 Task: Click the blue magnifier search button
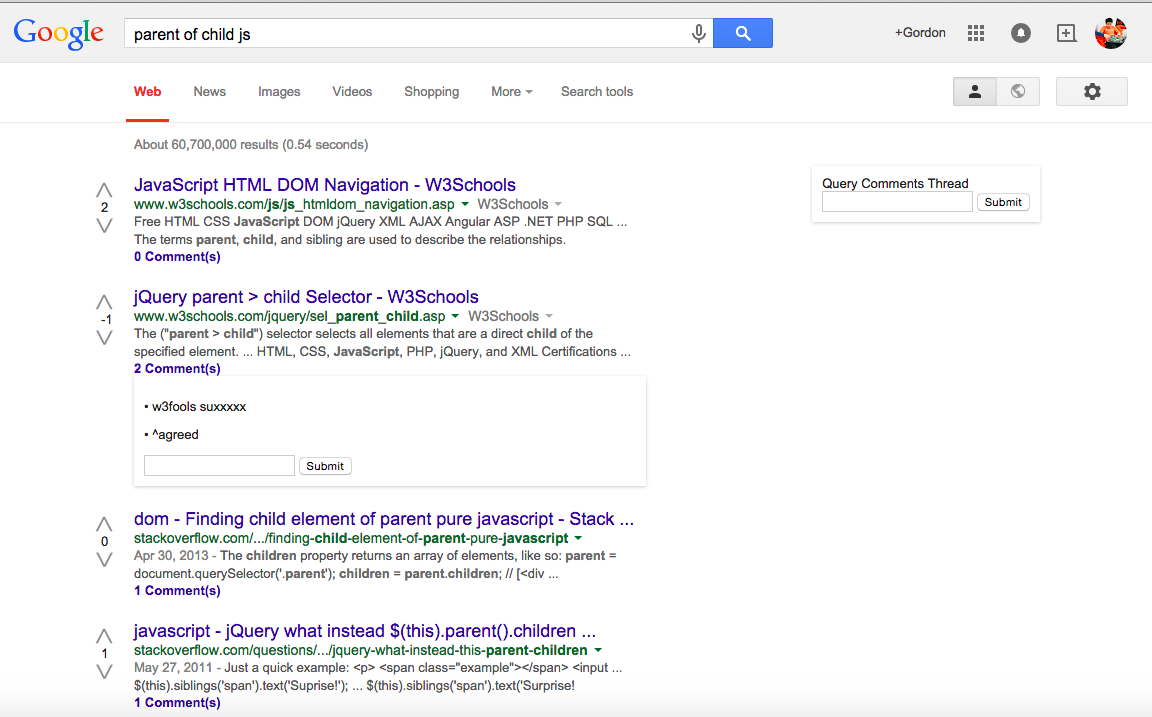pos(743,33)
